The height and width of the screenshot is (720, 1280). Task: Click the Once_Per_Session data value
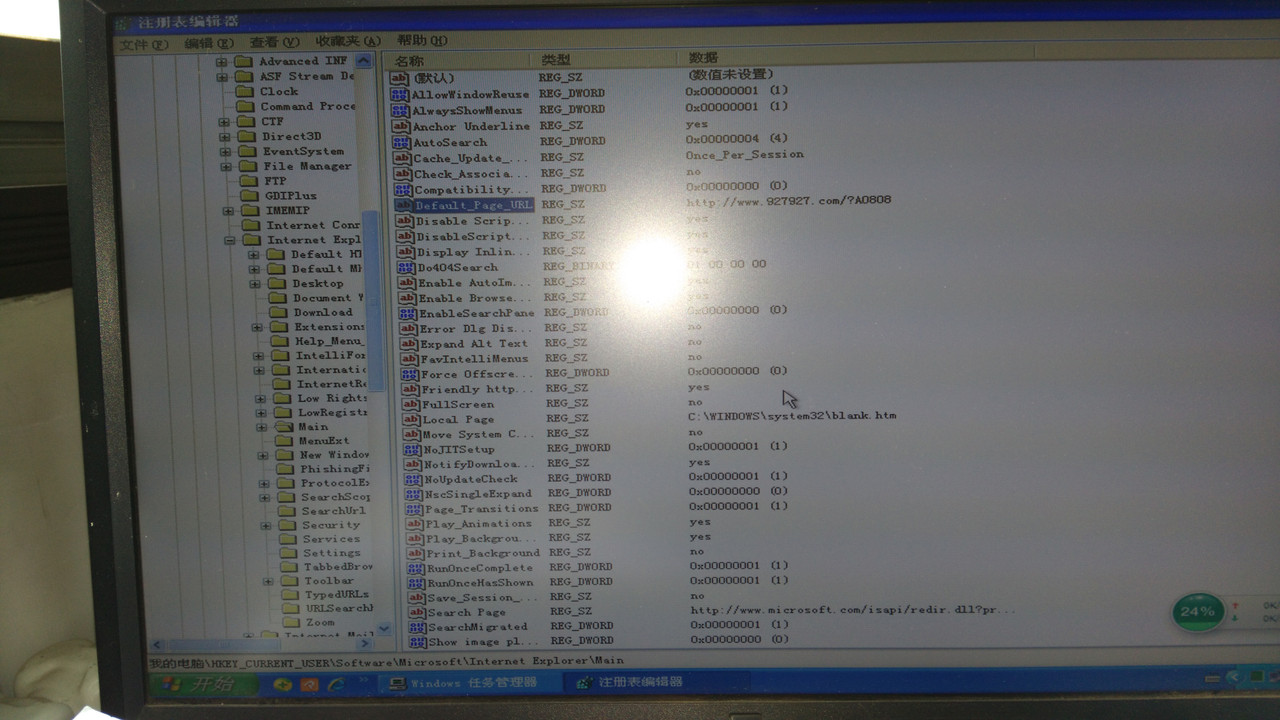[x=744, y=155]
